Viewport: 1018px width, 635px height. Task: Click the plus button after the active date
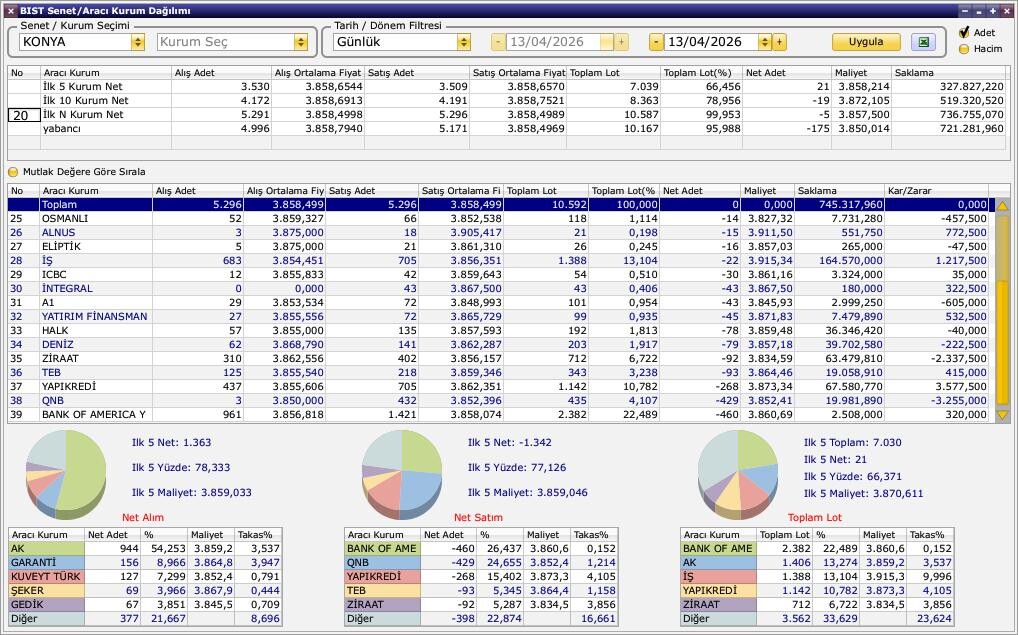click(x=779, y=42)
